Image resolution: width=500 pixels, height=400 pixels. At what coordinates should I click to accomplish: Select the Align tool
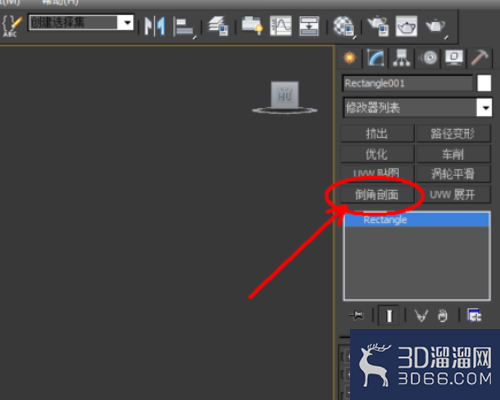(185, 27)
